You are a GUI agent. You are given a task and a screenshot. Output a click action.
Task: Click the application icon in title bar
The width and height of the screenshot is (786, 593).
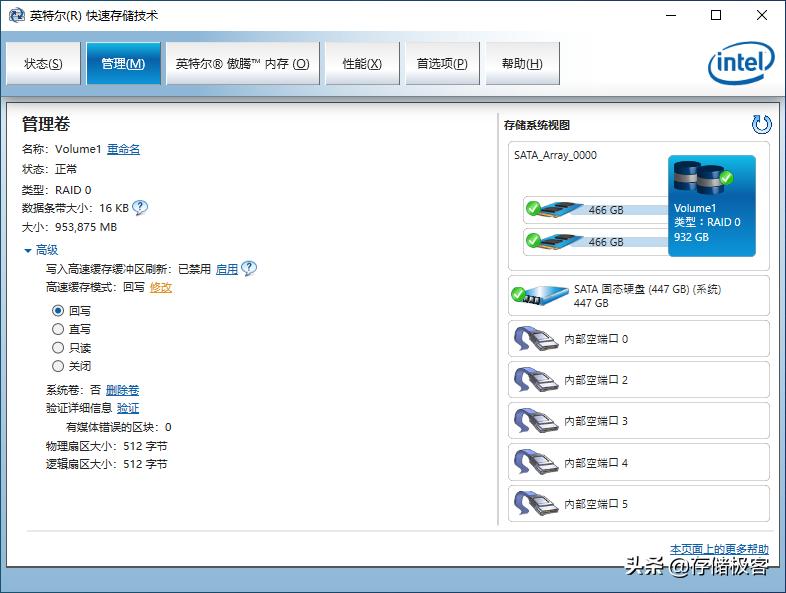pos(17,16)
